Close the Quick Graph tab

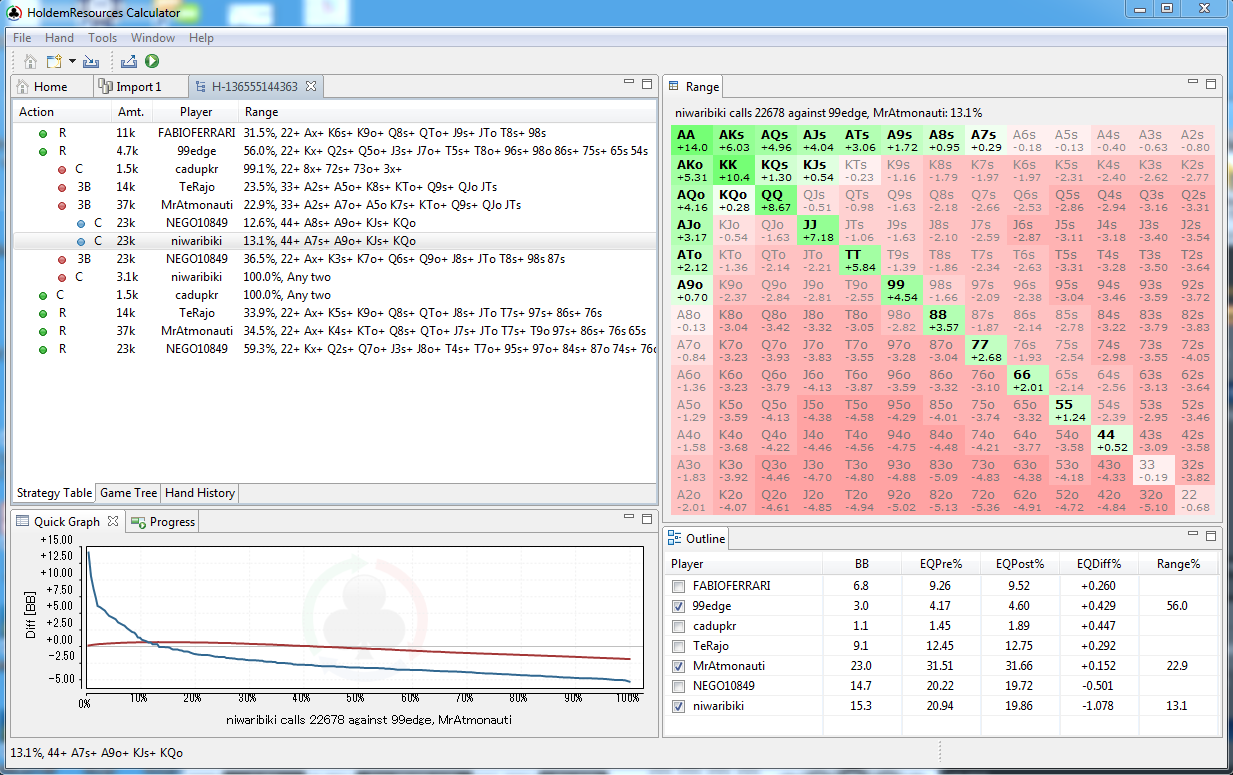pos(113,521)
